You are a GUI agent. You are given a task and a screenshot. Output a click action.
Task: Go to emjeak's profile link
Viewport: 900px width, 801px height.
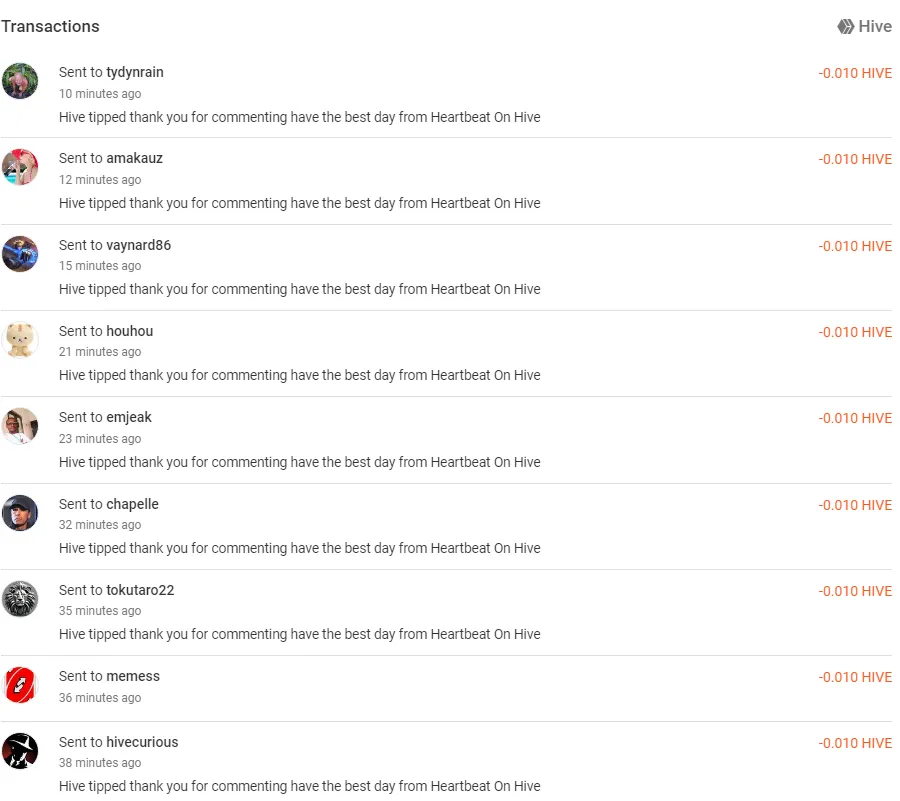click(129, 418)
